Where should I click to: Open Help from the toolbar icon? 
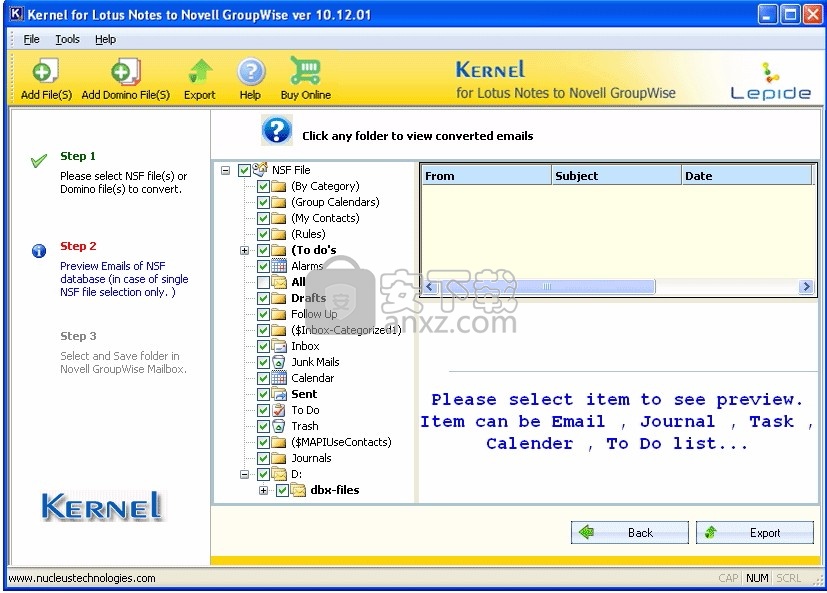(x=251, y=72)
